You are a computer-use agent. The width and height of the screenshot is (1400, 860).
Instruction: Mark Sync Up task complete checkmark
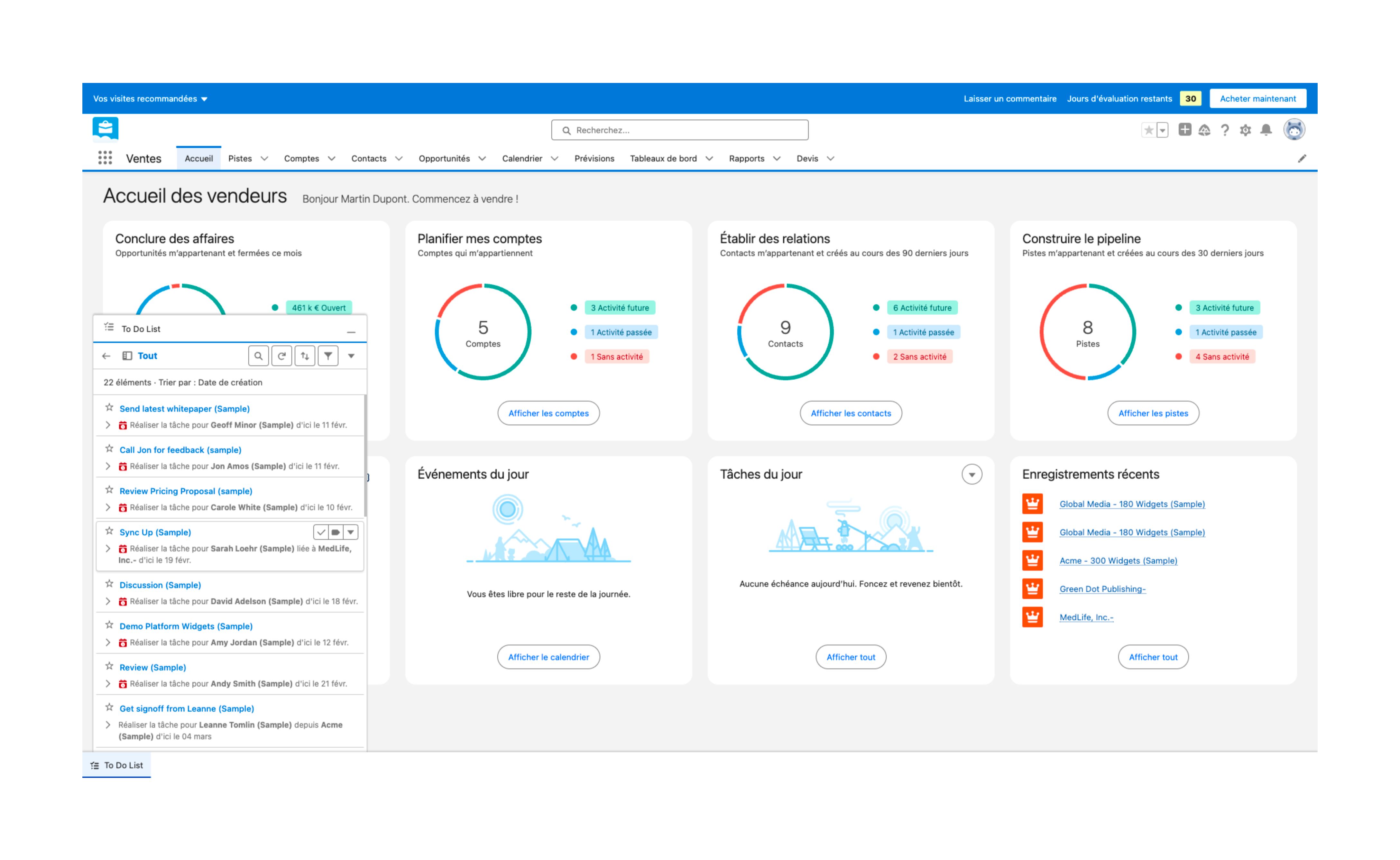[321, 532]
